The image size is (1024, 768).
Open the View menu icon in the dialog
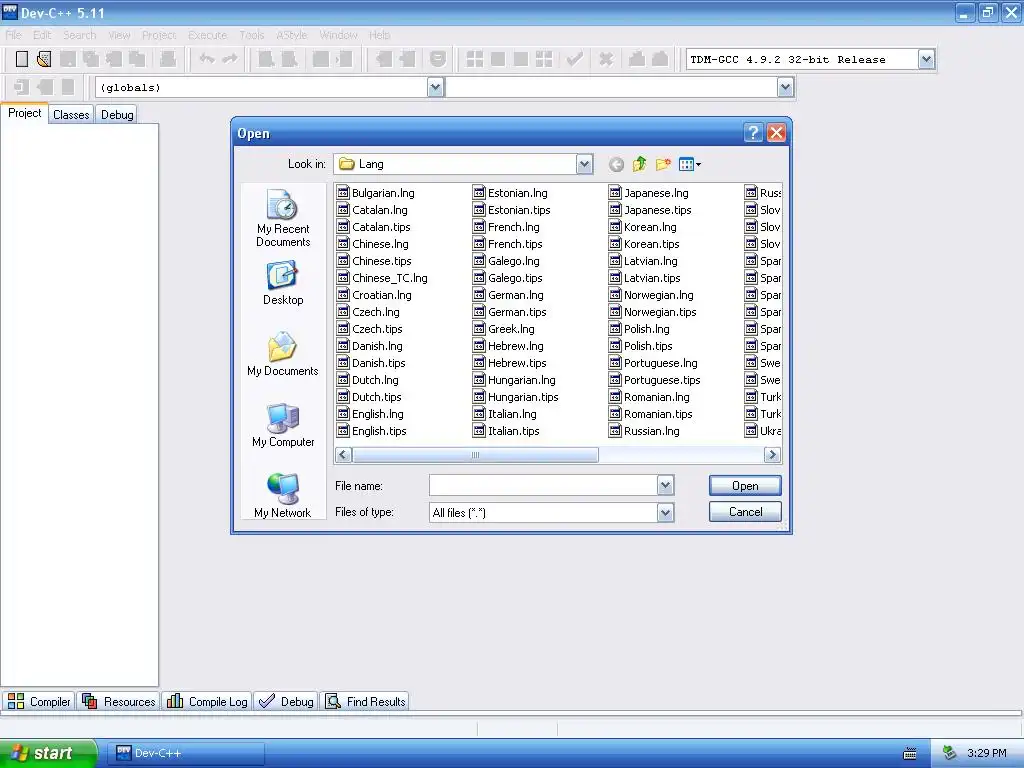pos(690,165)
